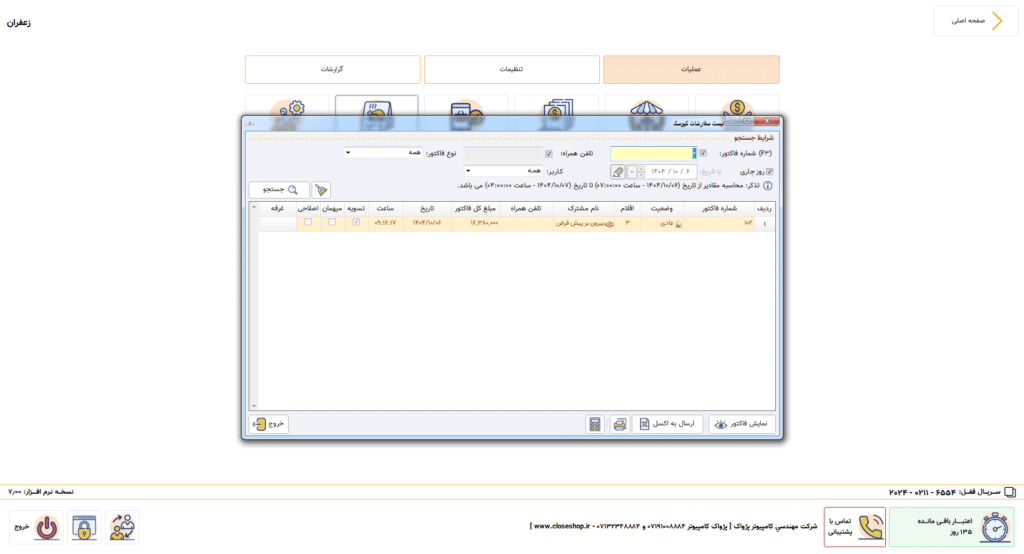
Task: Click the lock screen icon in footer
Action: [x=84, y=527]
